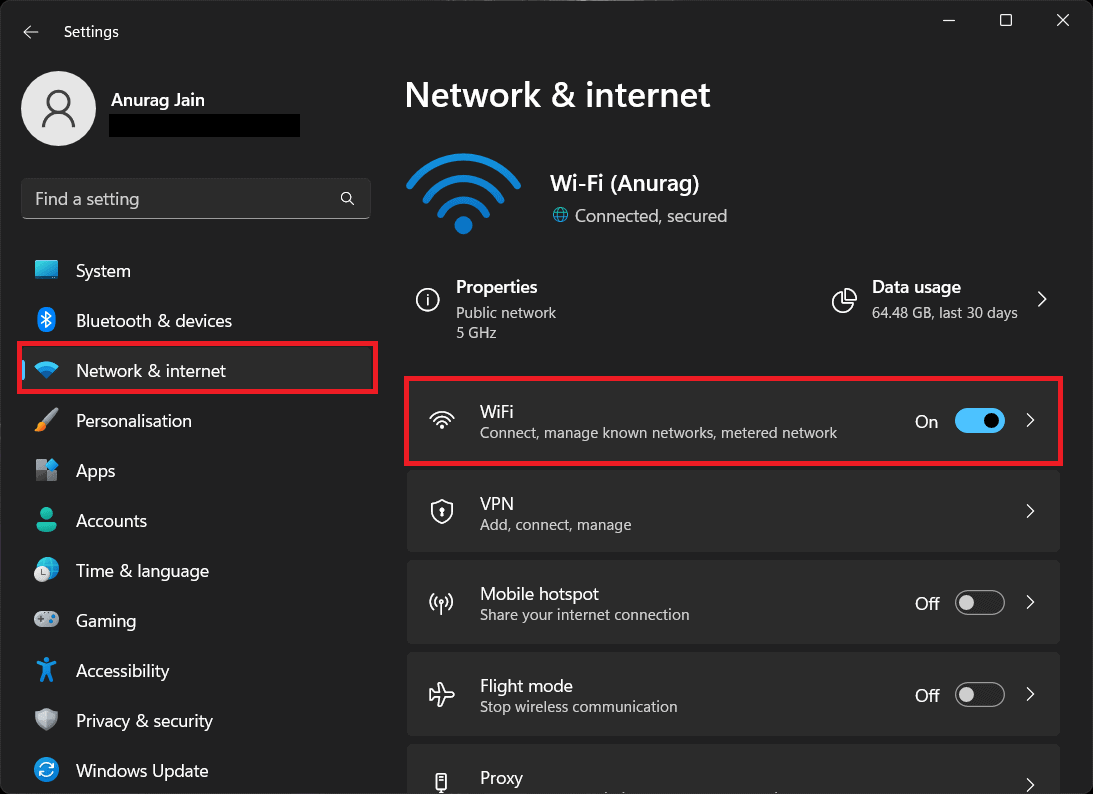Image resolution: width=1093 pixels, height=794 pixels.
Task: Click the Properties info icon
Action: click(428, 299)
